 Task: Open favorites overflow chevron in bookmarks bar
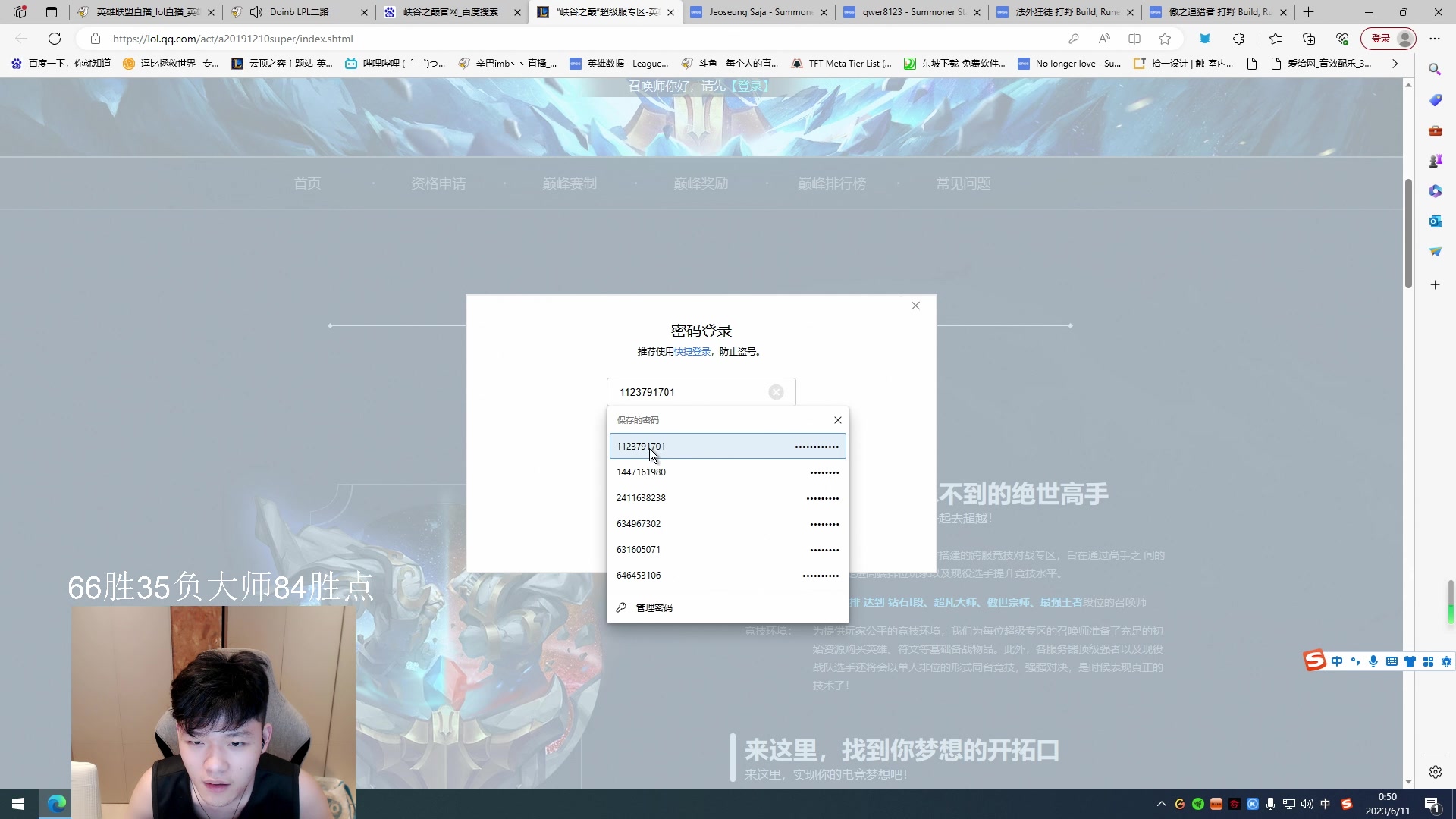point(1394,64)
